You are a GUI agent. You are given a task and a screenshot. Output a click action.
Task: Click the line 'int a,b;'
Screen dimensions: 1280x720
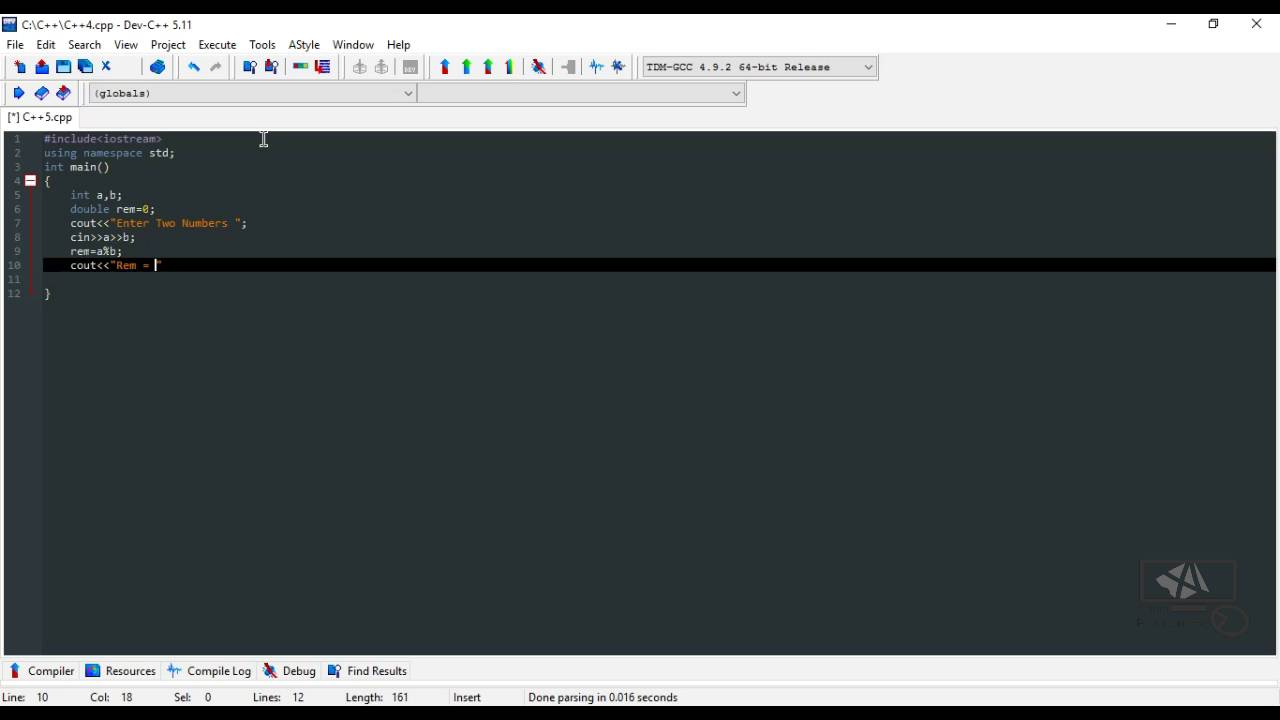[x=96, y=195]
